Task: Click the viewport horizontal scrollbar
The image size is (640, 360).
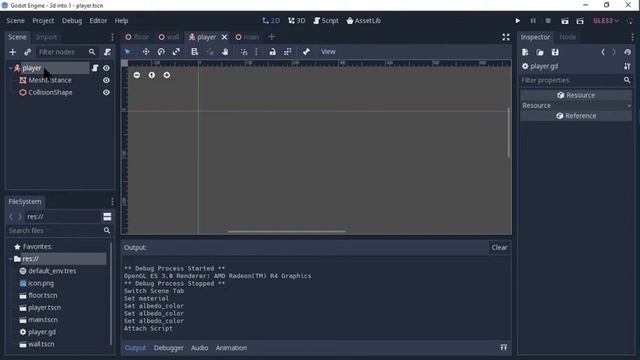Action: [287, 231]
